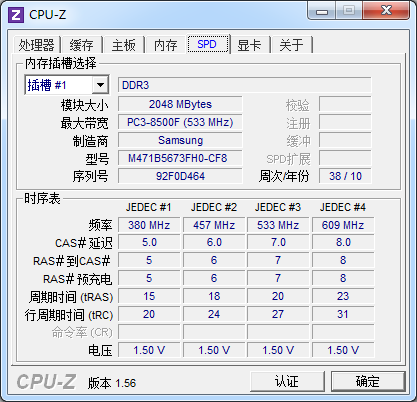Click the CAS# latency 8.0 cell
Image resolution: width=417 pixels, height=402 pixels.
coord(343,242)
